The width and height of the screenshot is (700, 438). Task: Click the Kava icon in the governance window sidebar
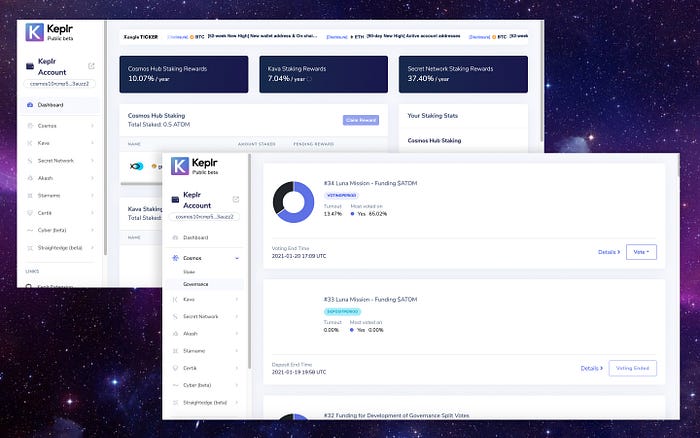pyautogui.click(x=175, y=300)
